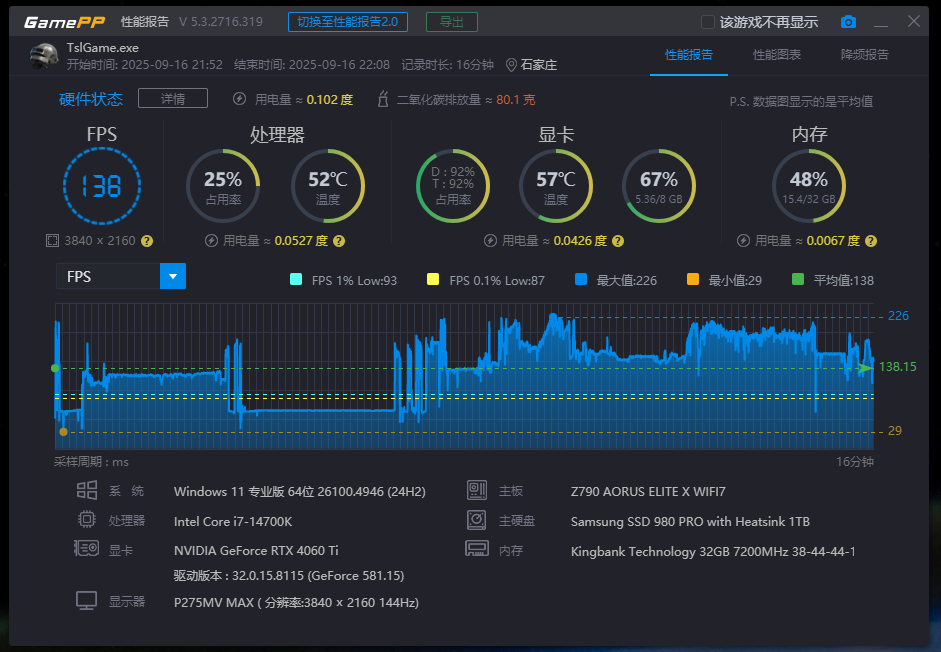Viewport: 941px width, 652px height.
Task: Toggle the yellow FPS 0.1% Low legend swatch
Action: (433, 279)
